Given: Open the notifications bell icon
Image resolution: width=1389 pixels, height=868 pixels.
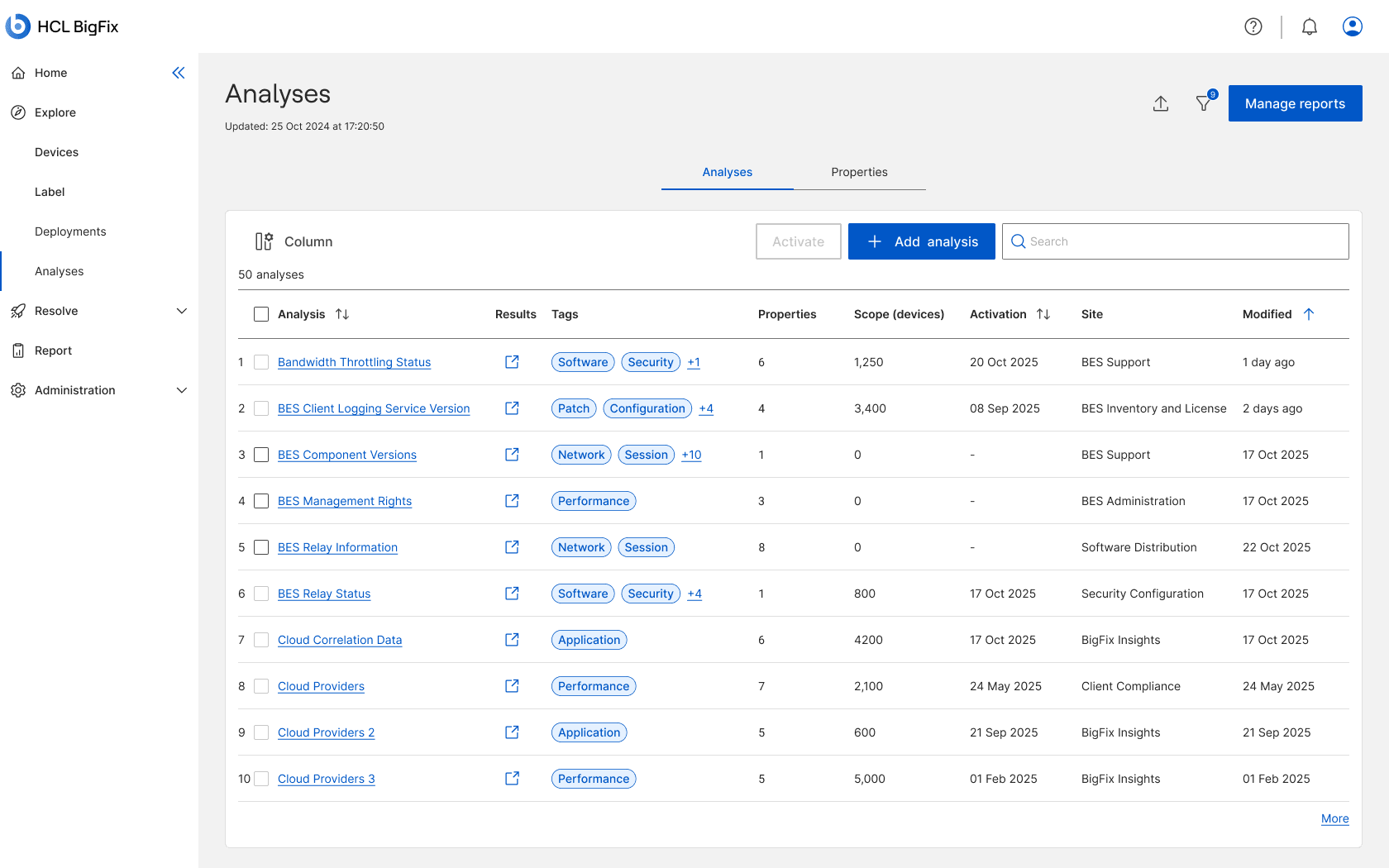Looking at the screenshot, I should 1310,26.
